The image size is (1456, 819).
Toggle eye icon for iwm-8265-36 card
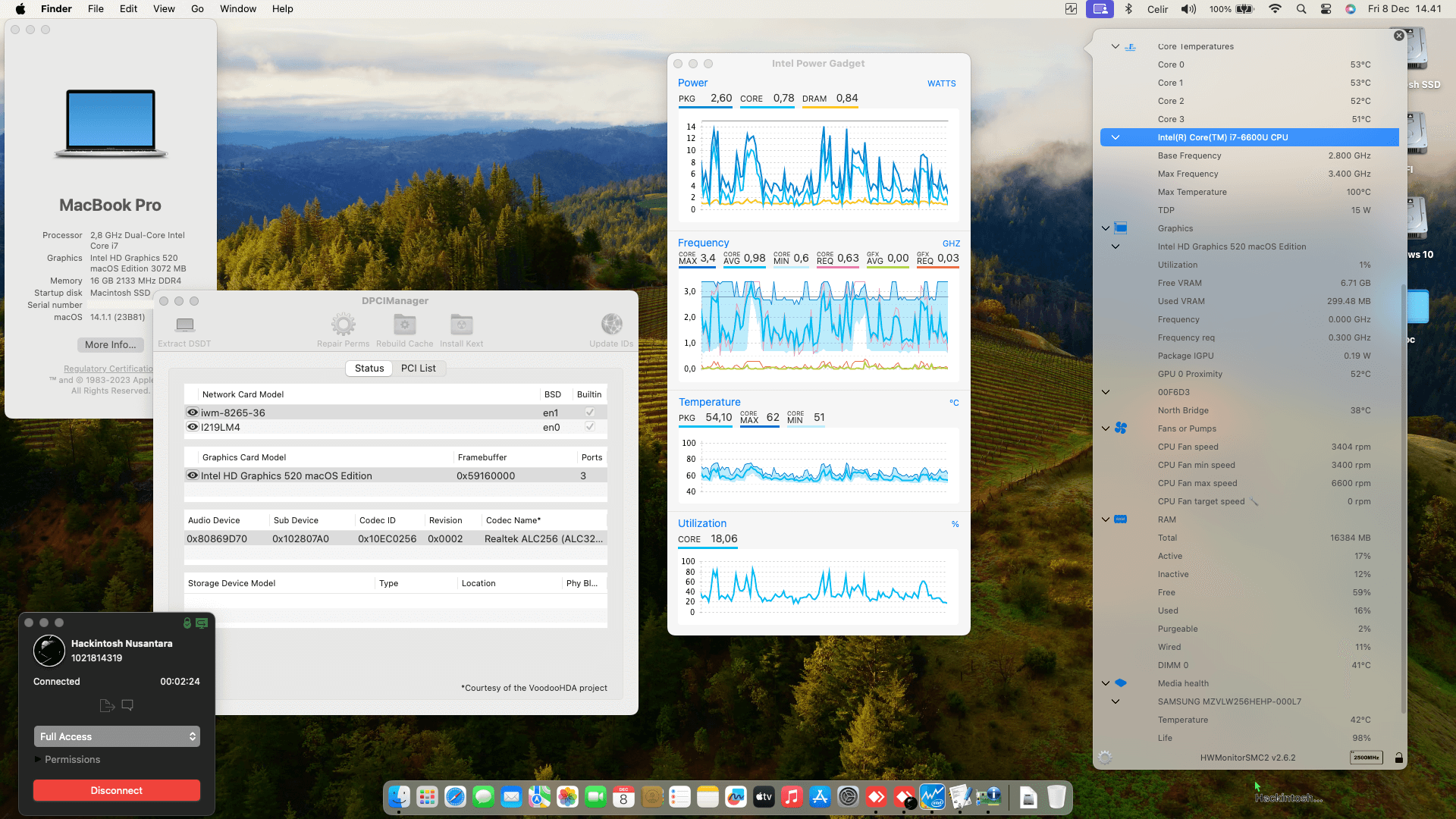coord(193,413)
